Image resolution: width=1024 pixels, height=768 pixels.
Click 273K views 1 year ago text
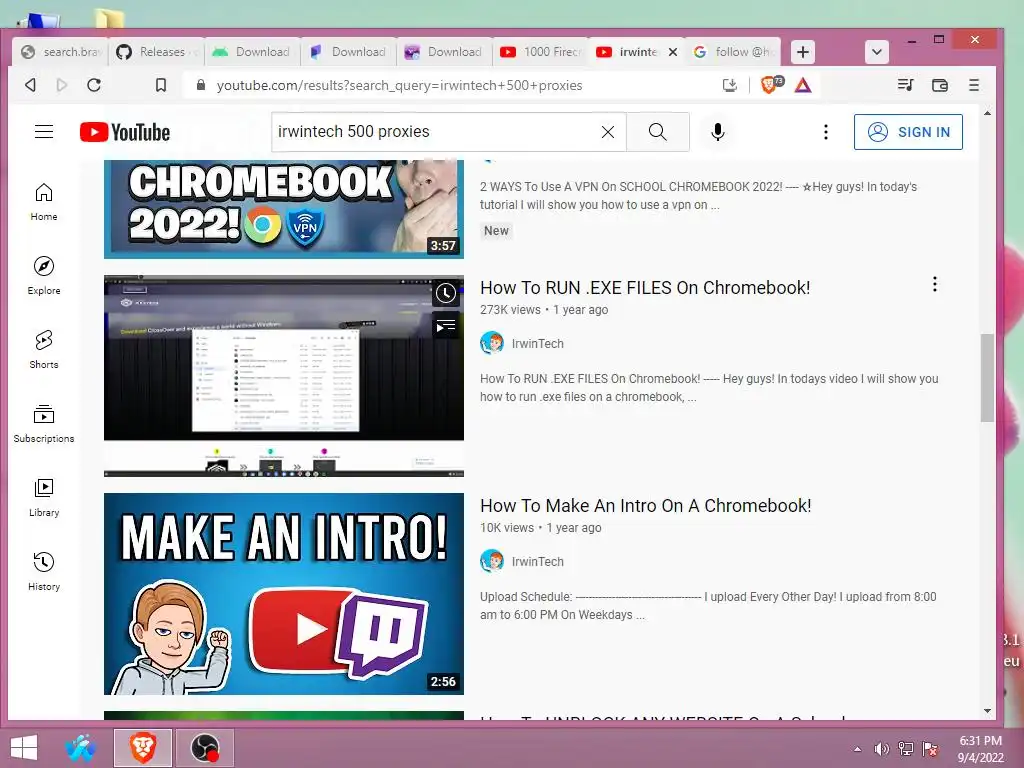pos(544,310)
